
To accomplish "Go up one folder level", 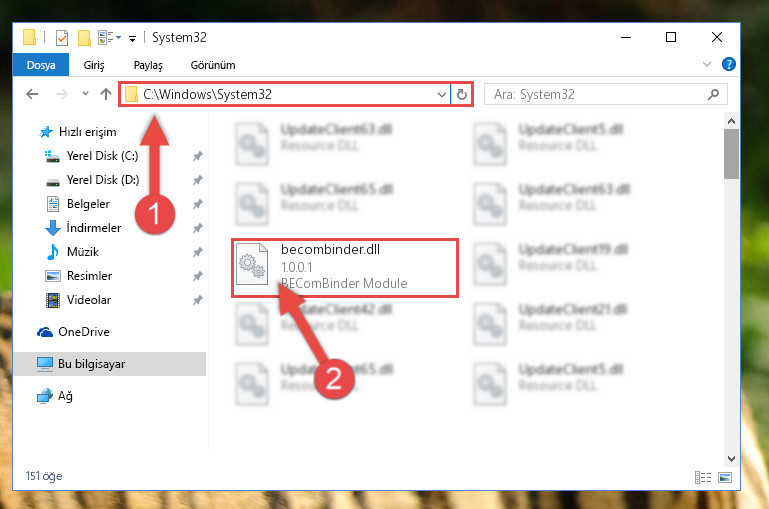I will [105, 94].
